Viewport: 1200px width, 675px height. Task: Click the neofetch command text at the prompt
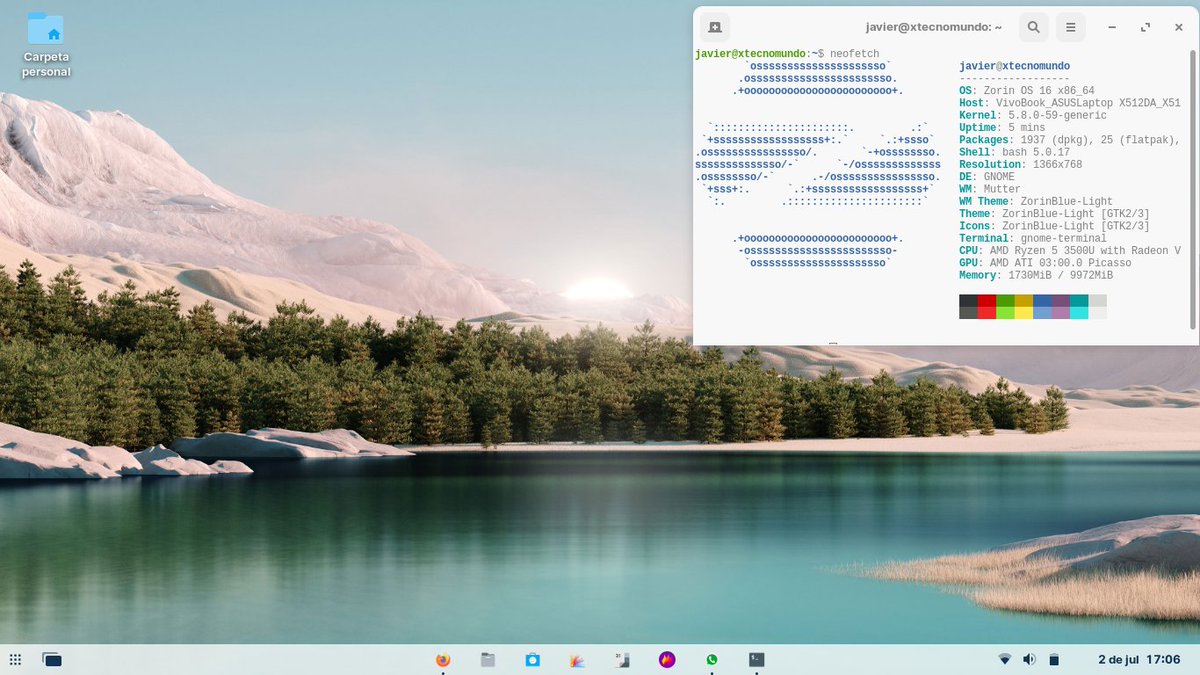854,53
